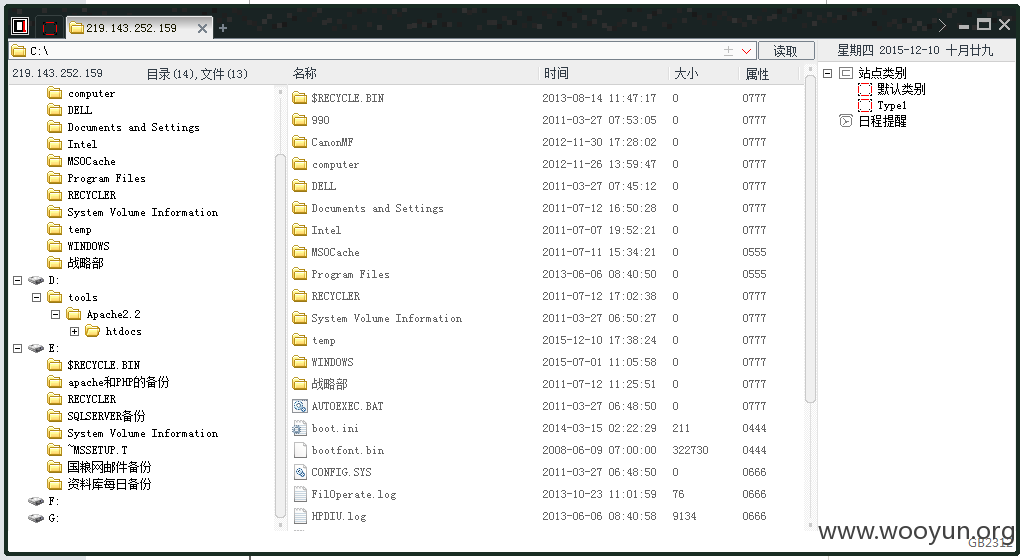Select 资料库每日备份 folder in tree
Viewport: 1024px width, 560px height.
point(109,484)
